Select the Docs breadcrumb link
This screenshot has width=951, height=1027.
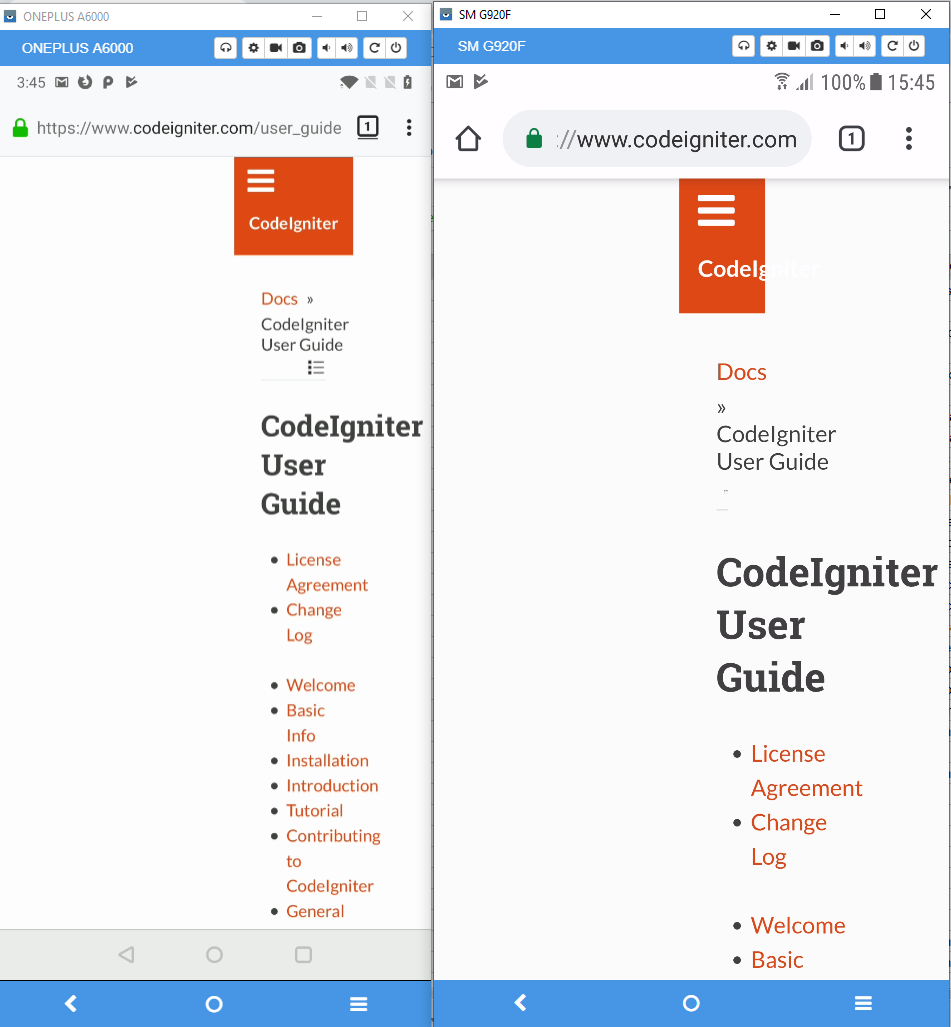[279, 298]
